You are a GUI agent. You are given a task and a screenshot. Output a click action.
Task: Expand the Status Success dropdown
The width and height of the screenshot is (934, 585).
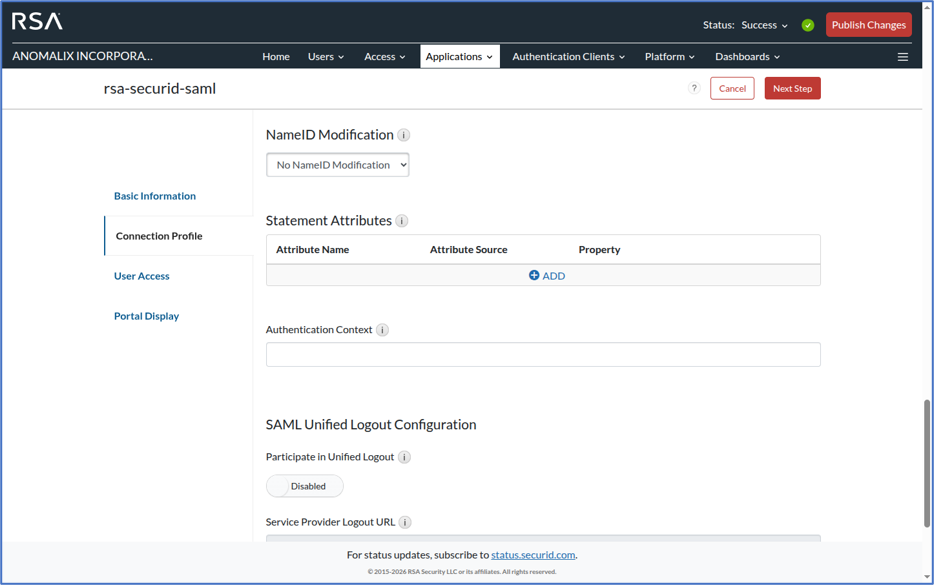764,25
